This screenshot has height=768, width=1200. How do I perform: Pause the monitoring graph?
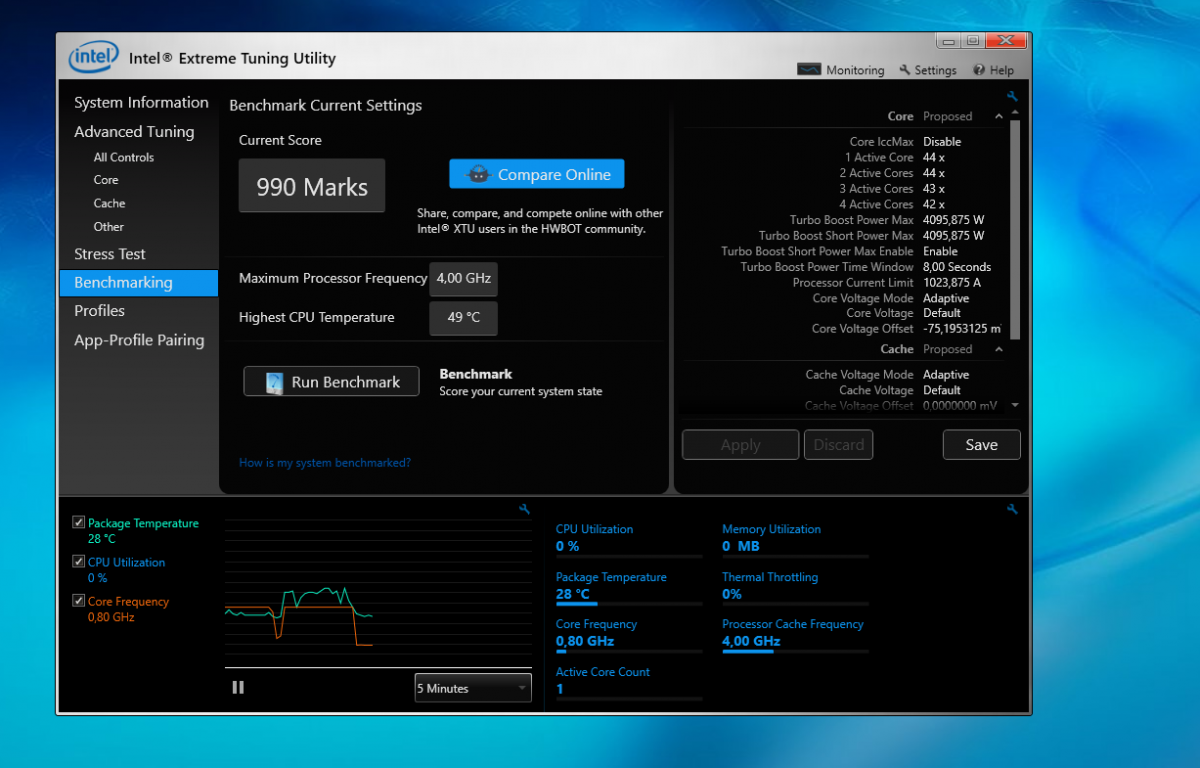(x=238, y=687)
